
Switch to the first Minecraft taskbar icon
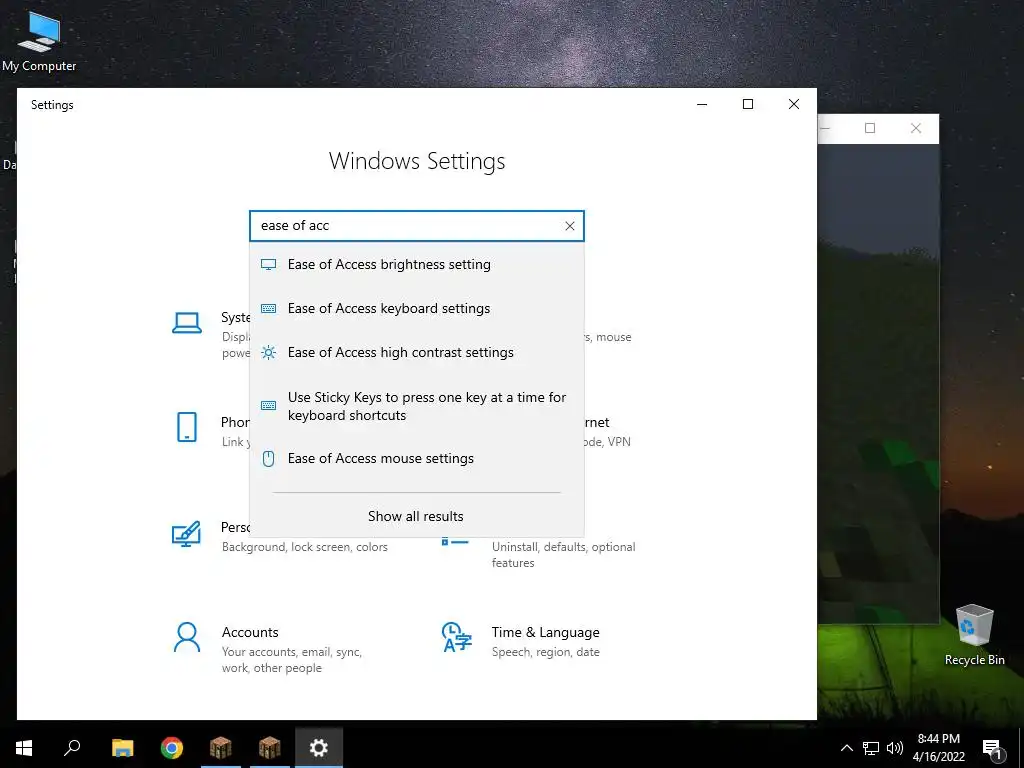221,748
